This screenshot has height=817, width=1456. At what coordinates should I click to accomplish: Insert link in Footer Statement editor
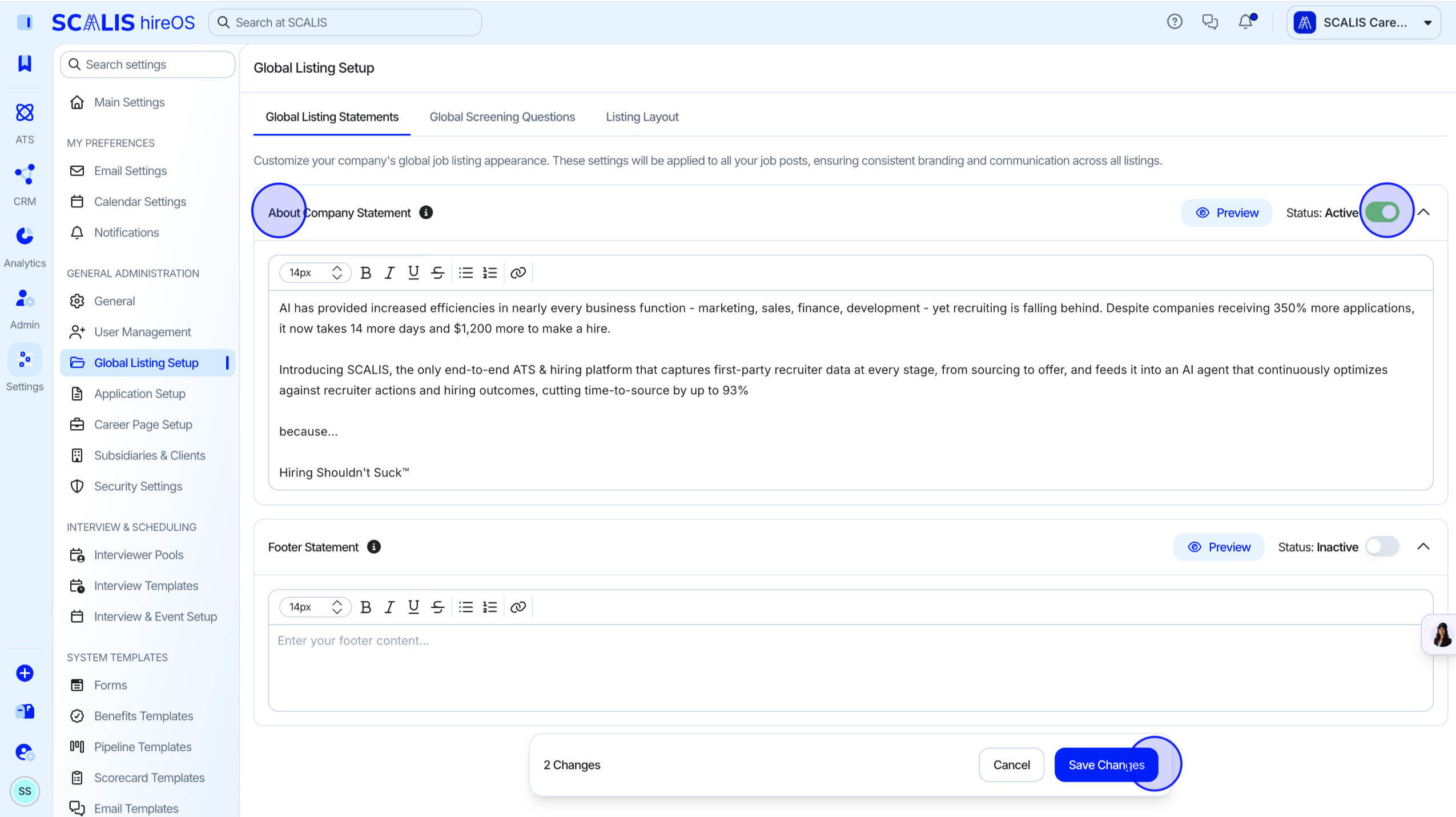coord(518,607)
